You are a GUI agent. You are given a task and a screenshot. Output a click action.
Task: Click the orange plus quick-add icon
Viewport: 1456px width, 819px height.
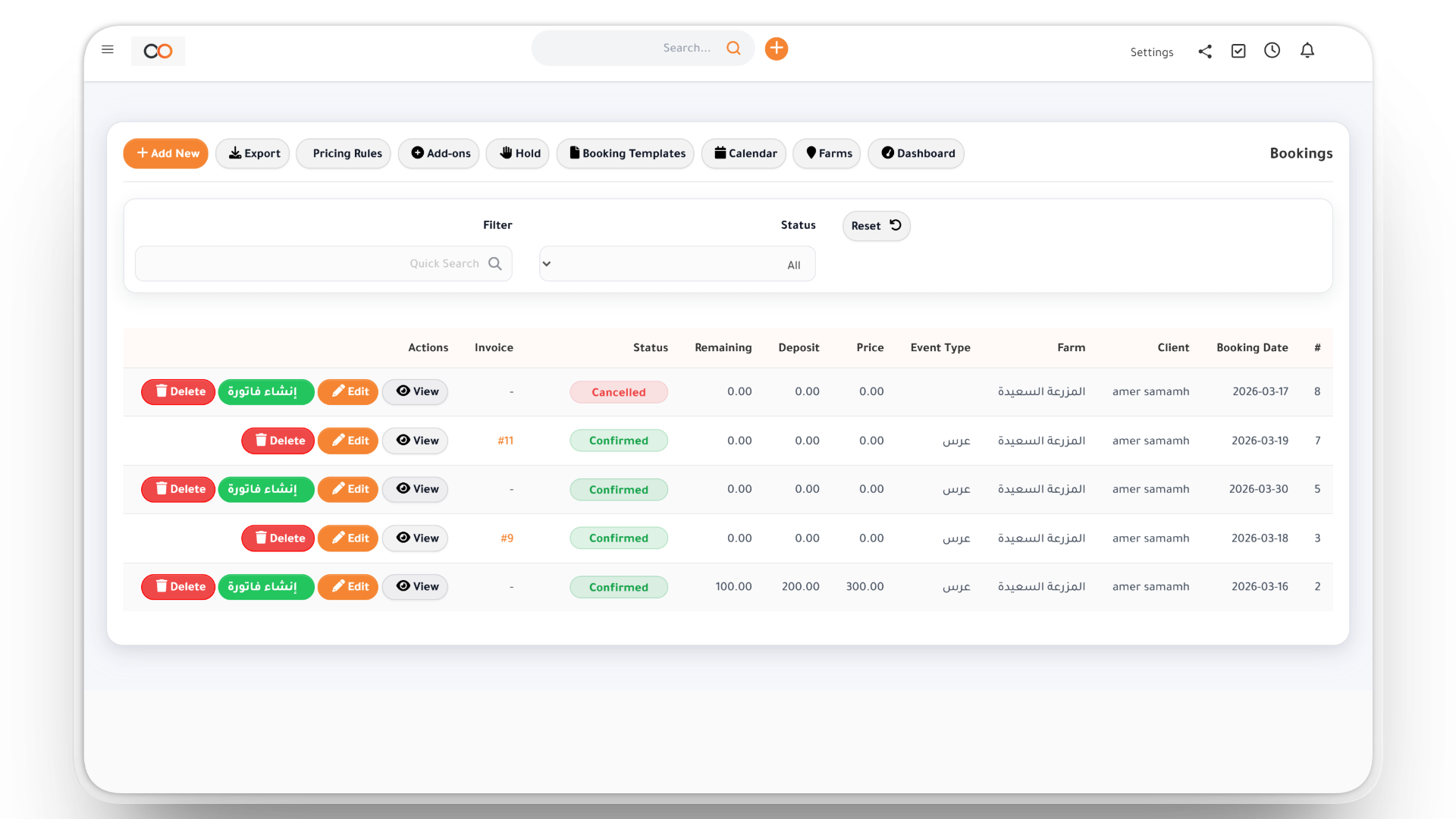click(776, 48)
